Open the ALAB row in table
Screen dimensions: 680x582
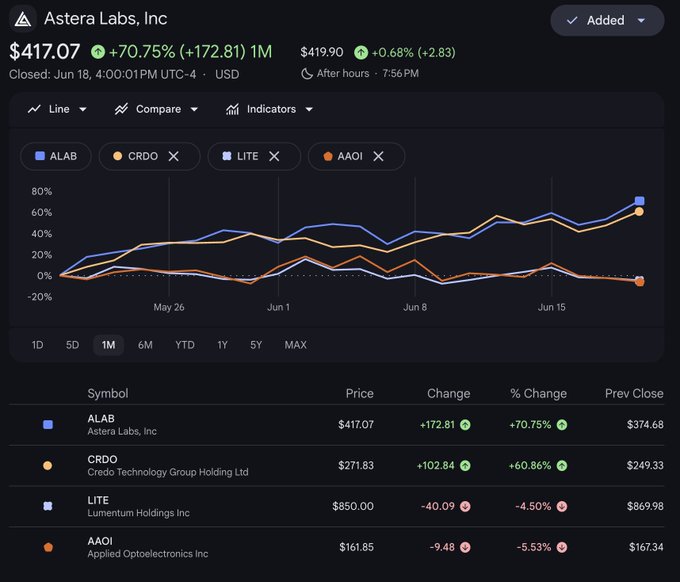click(x=337, y=425)
